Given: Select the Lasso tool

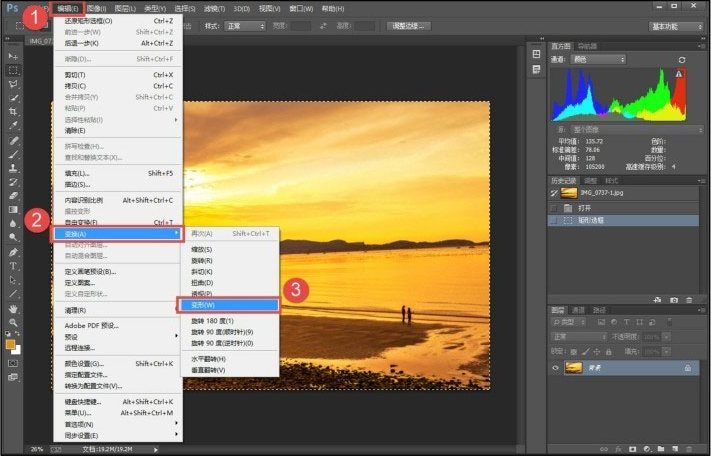Looking at the screenshot, I should 13,85.
